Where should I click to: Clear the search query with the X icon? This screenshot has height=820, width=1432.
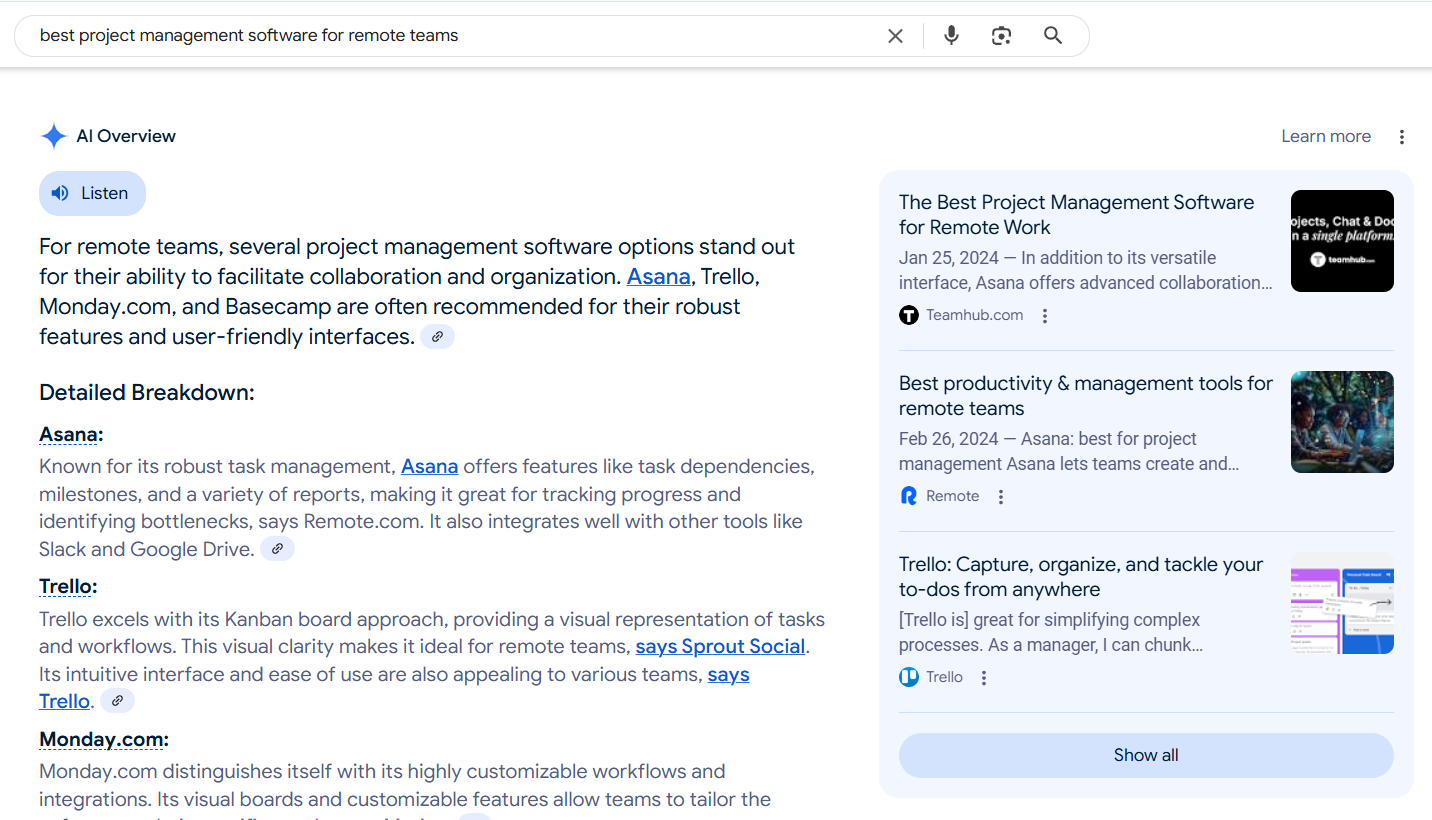(x=895, y=36)
